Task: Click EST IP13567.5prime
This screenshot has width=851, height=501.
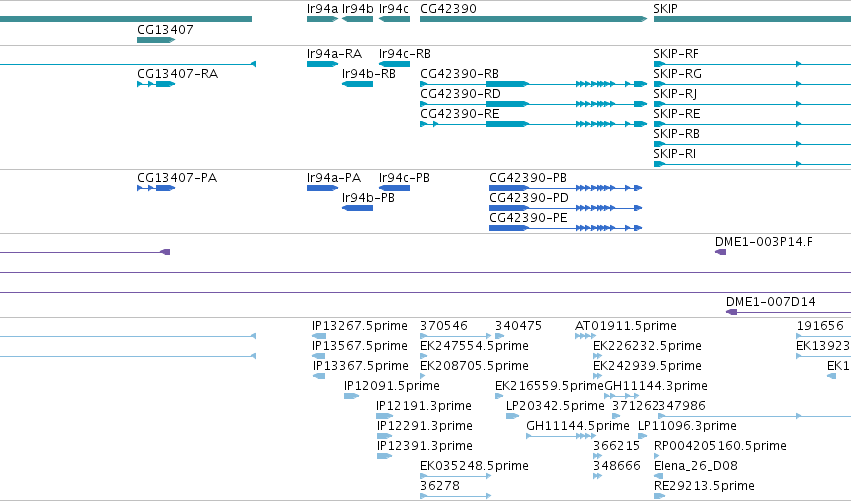Action: (x=360, y=346)
